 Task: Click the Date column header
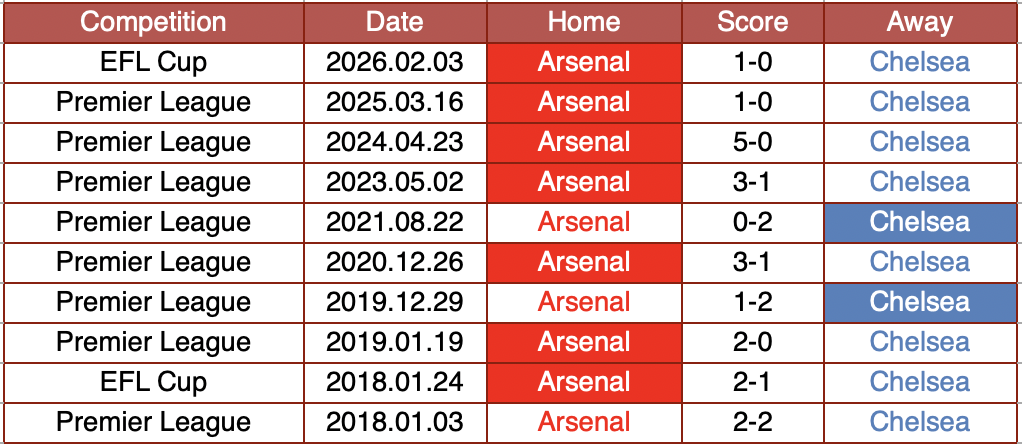point(395,22)
